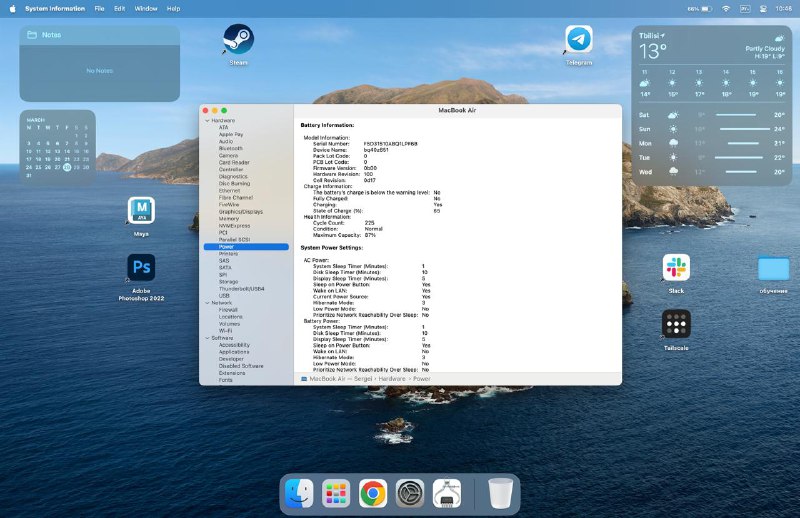The height and width of the screenshot is (518, 800).
Task: Click Tbilisi location in the Weather widget
Action: (652, 36)
